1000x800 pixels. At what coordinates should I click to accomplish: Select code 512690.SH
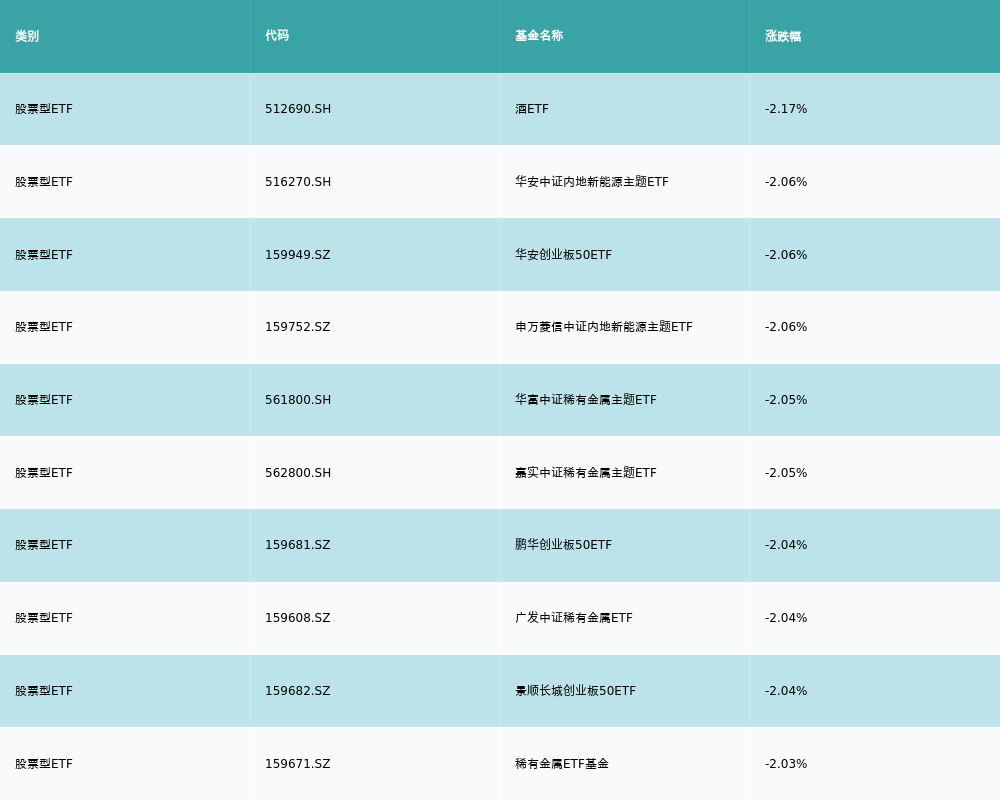[298, 109]
